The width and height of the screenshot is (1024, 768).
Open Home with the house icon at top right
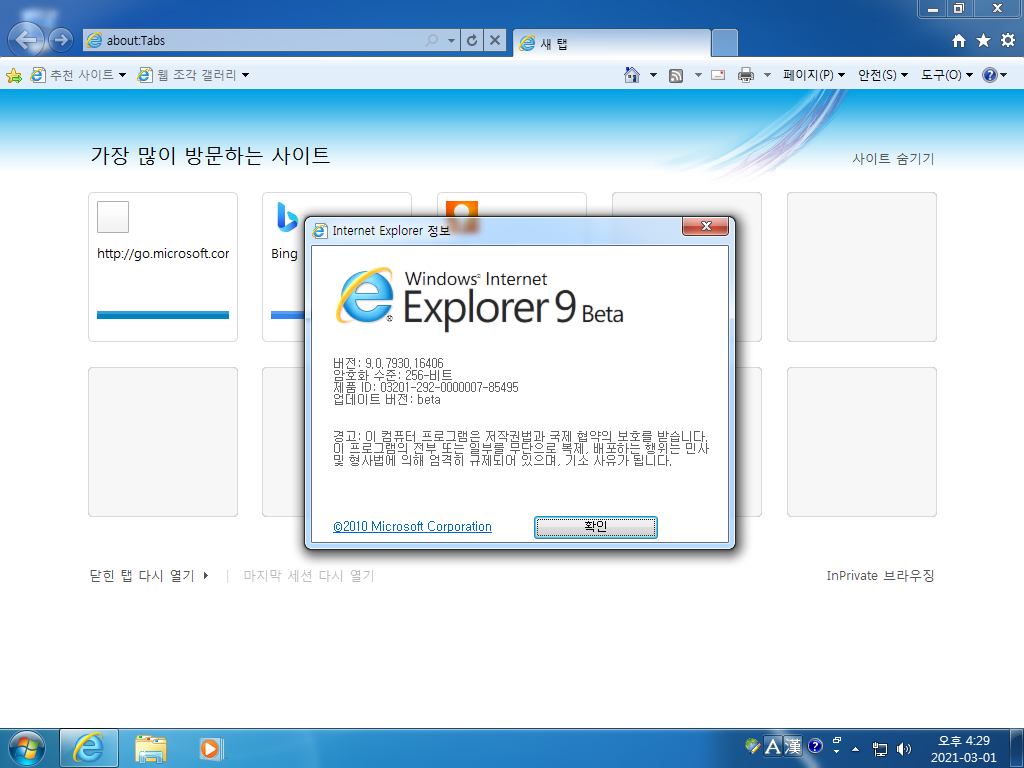tap(959, 40)
